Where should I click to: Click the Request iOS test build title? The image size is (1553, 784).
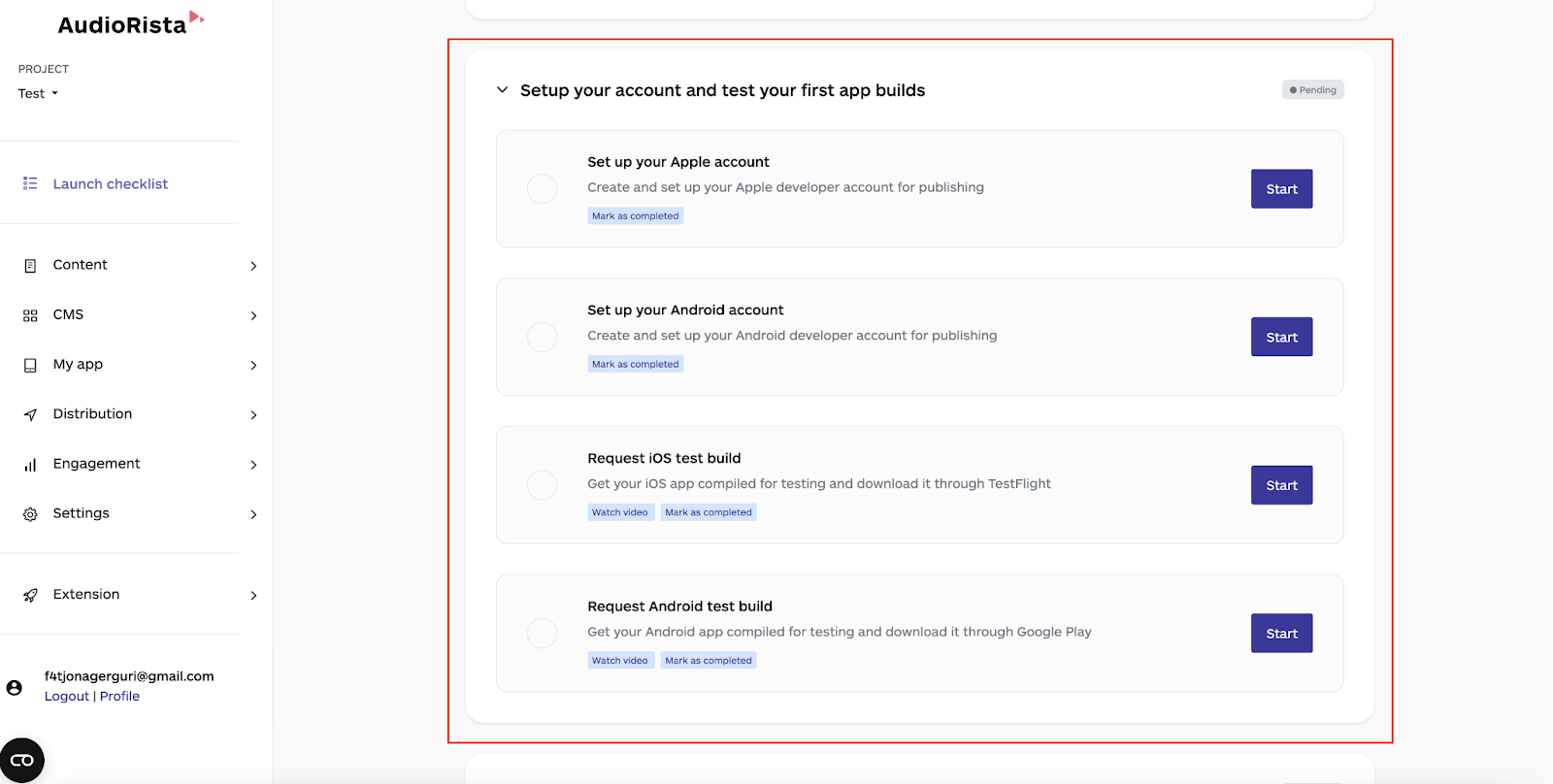(664, 458)
